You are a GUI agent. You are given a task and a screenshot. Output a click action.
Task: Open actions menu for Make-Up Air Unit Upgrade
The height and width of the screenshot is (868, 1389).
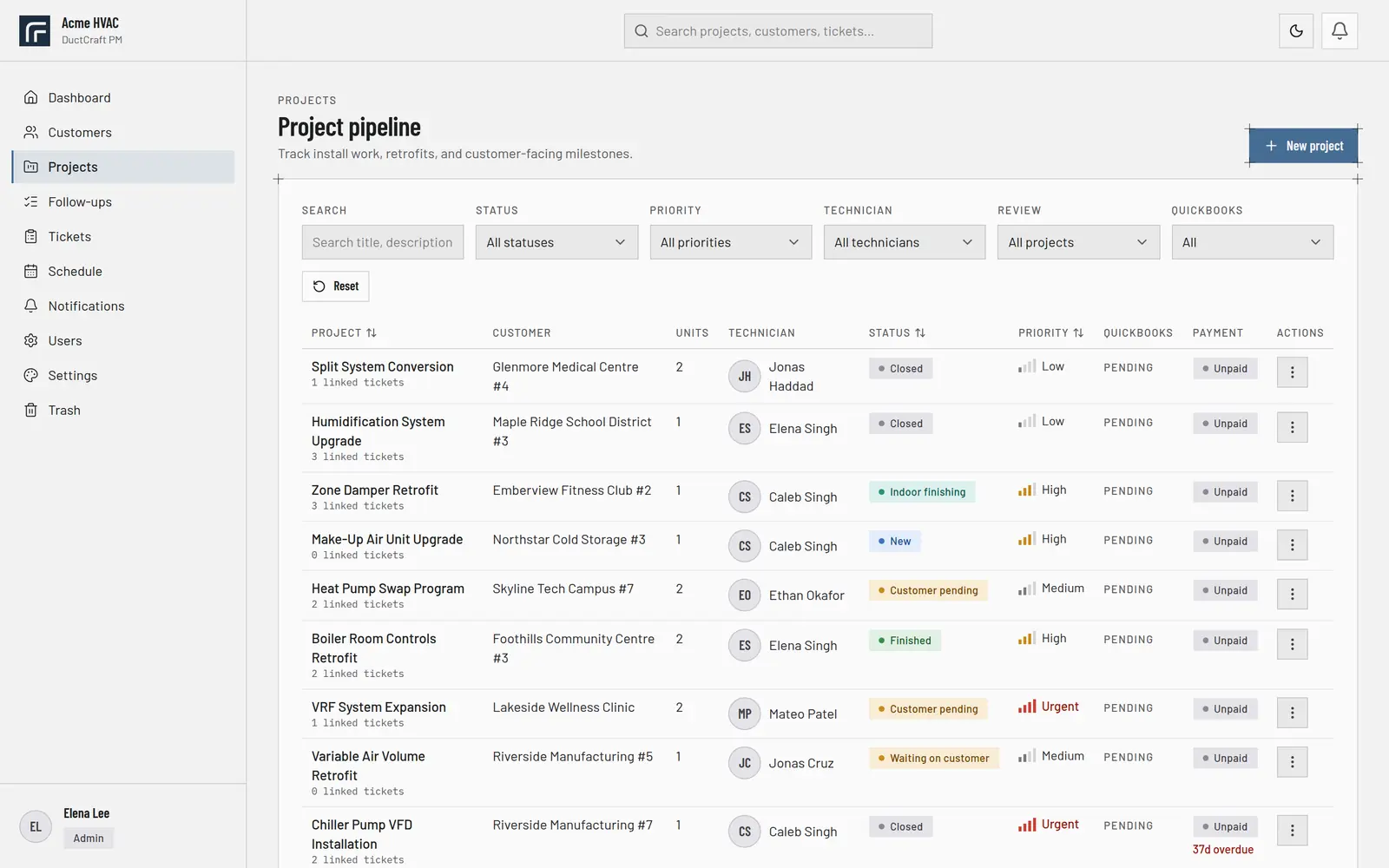(x=1292, y=545)
